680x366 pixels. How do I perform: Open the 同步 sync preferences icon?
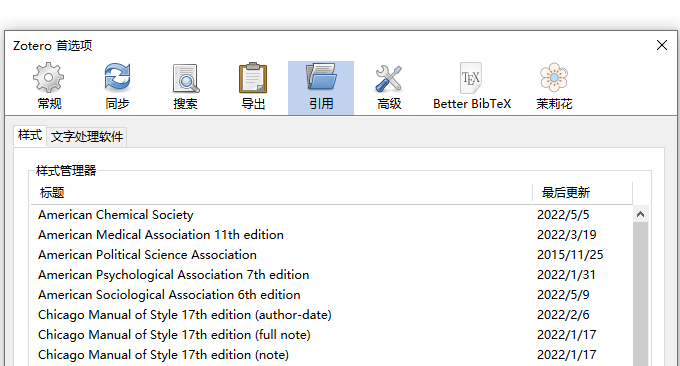[117, 77]
